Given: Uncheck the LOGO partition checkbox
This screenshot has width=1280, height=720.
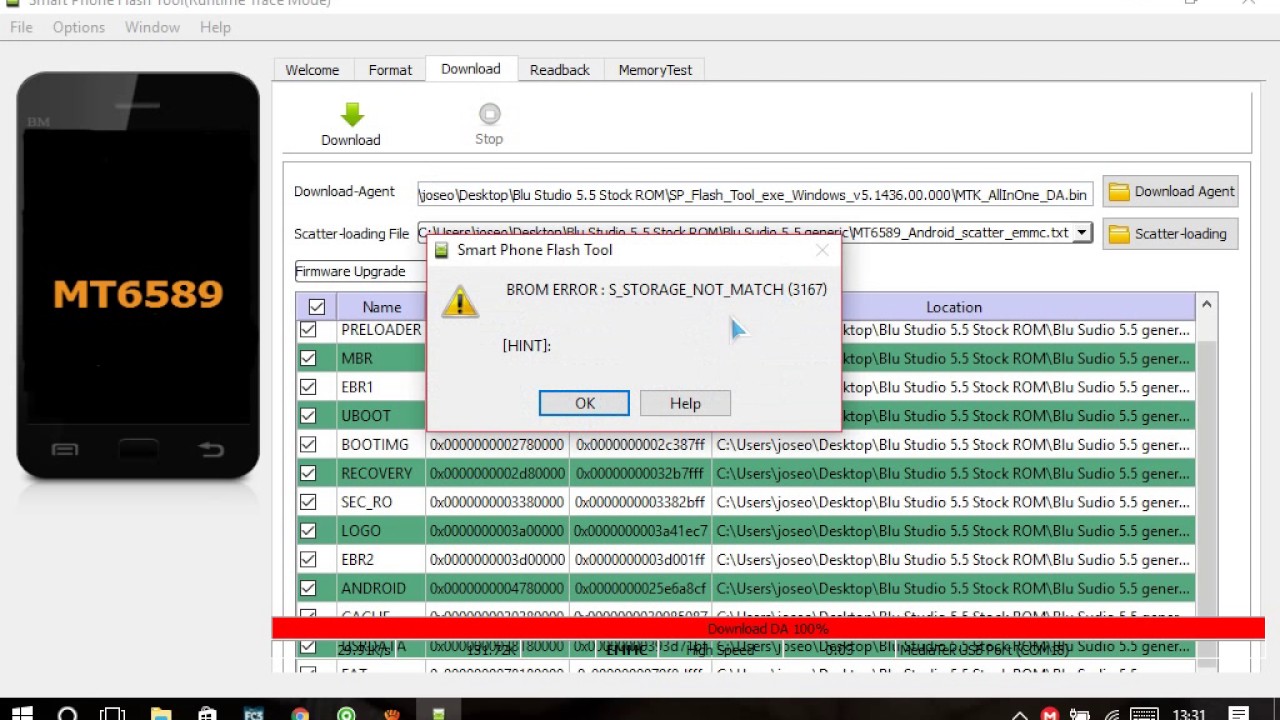Looking at the screenshot, I should [x=308, y=530].
